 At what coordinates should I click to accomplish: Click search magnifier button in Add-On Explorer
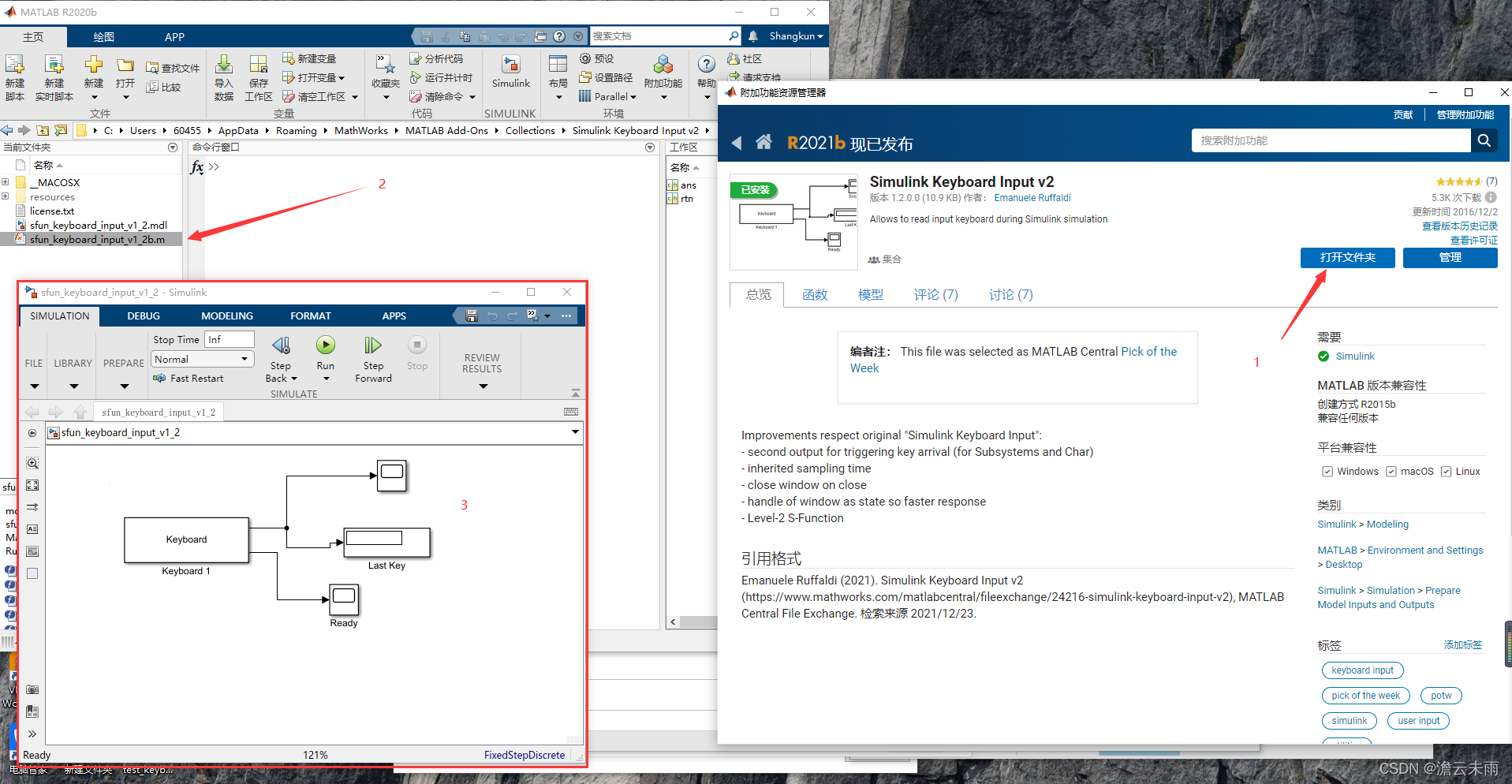tap(1484, 140)
